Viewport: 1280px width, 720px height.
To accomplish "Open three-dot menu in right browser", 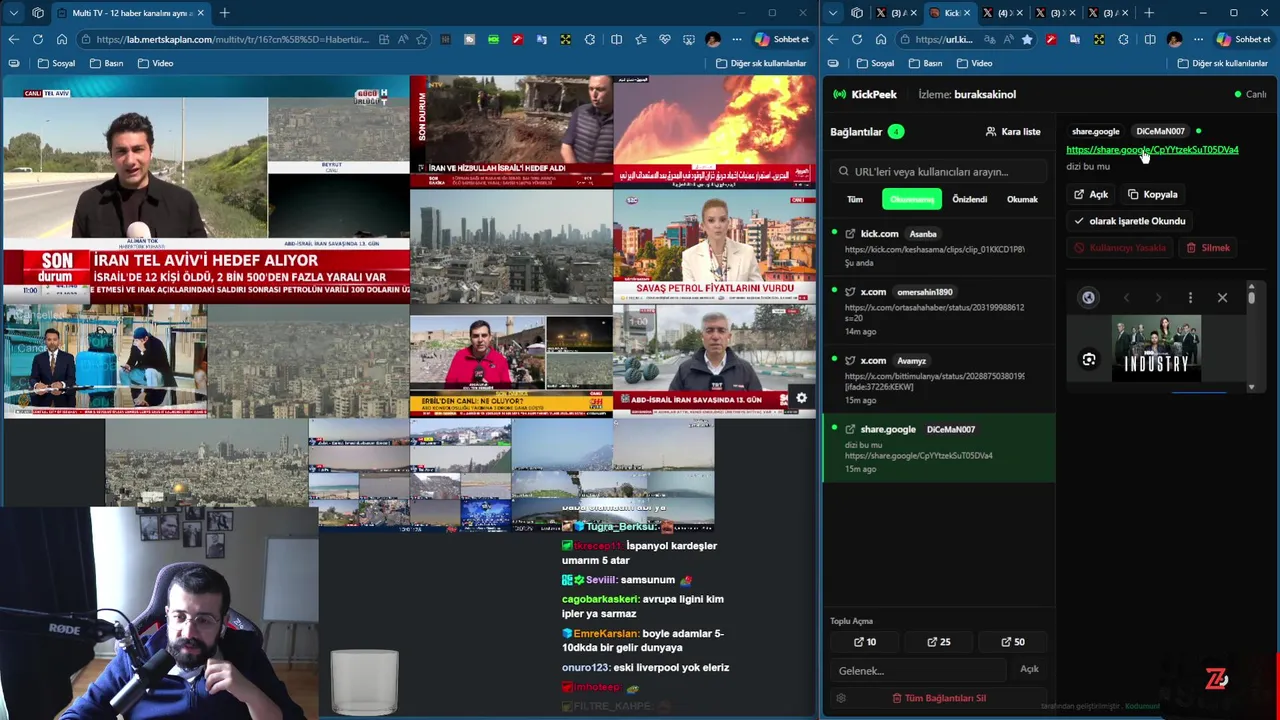I will point(1198,39).
